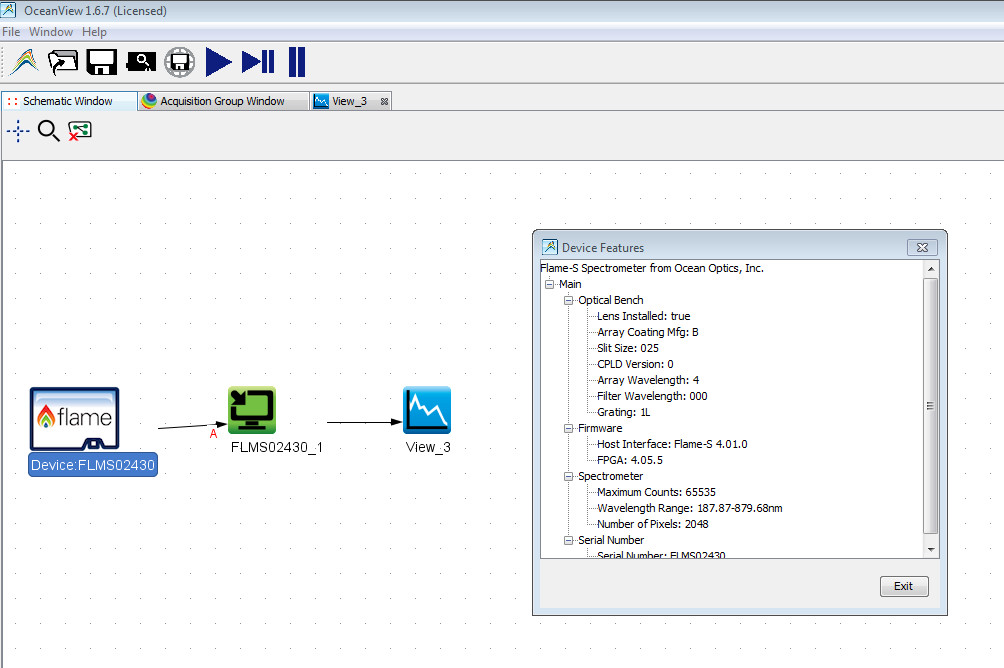Pause all acquisitions with pause button

point(297,62)
